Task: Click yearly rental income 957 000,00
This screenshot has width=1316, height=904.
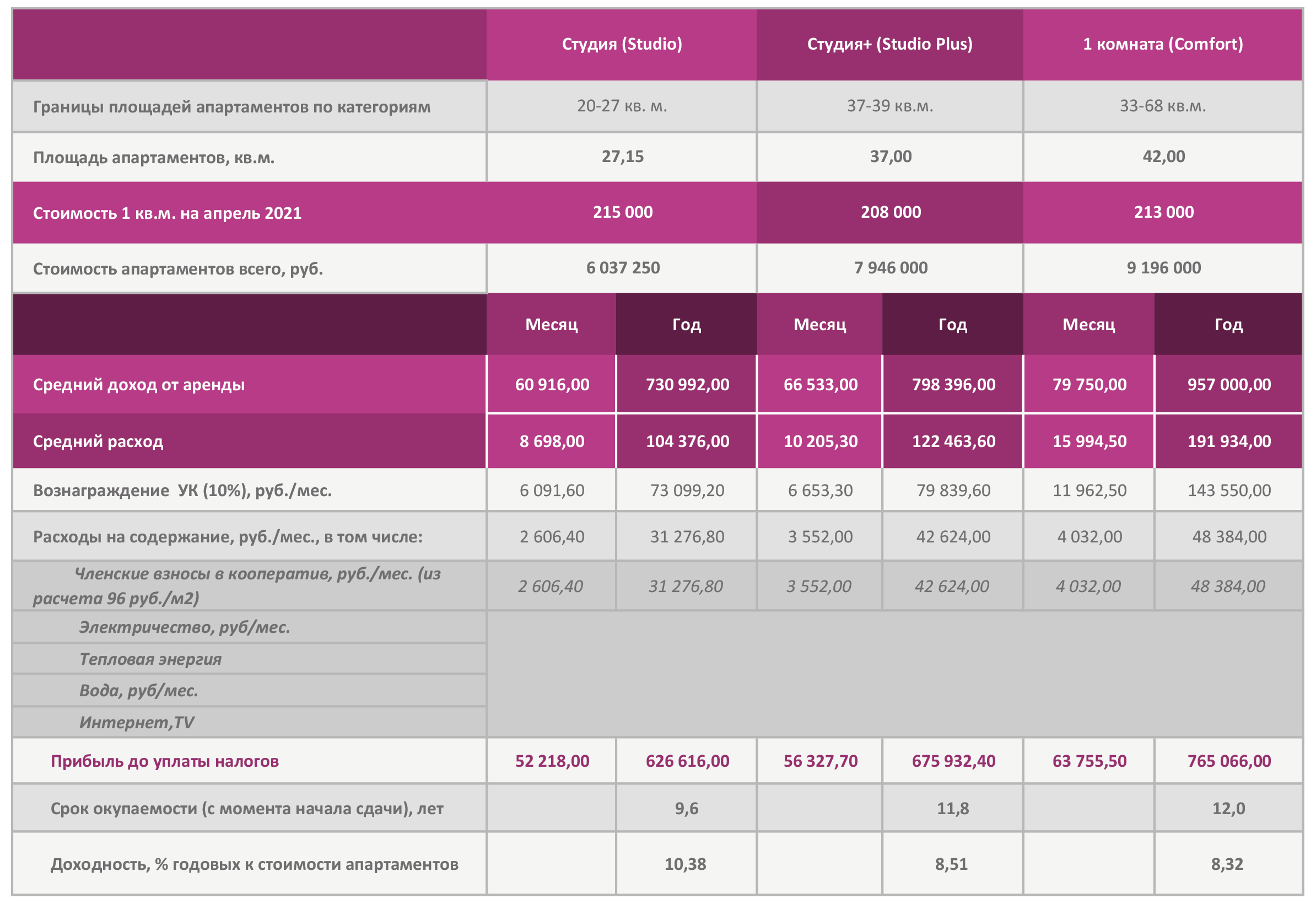Action: [x=1228, y=385]
